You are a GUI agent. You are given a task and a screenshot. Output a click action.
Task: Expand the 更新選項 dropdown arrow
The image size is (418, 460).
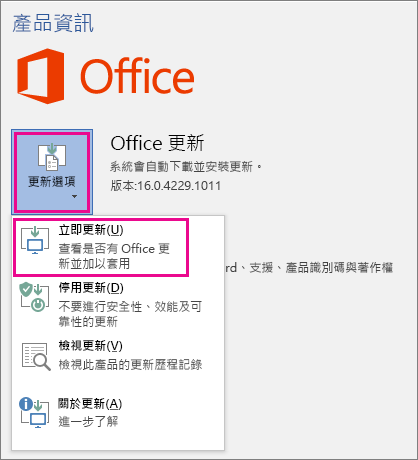[x=74, y=197]
